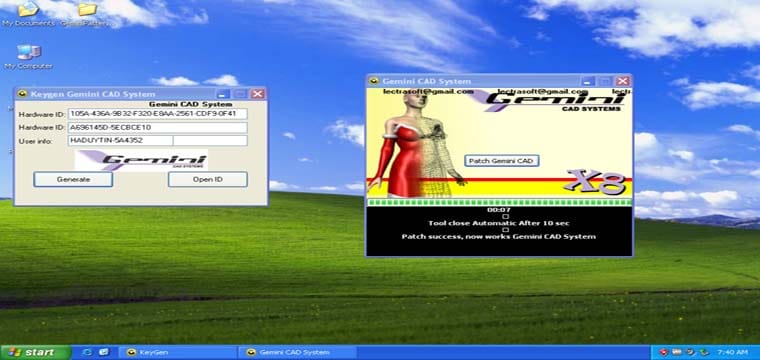Click the empty second User info field

[210, 141]
